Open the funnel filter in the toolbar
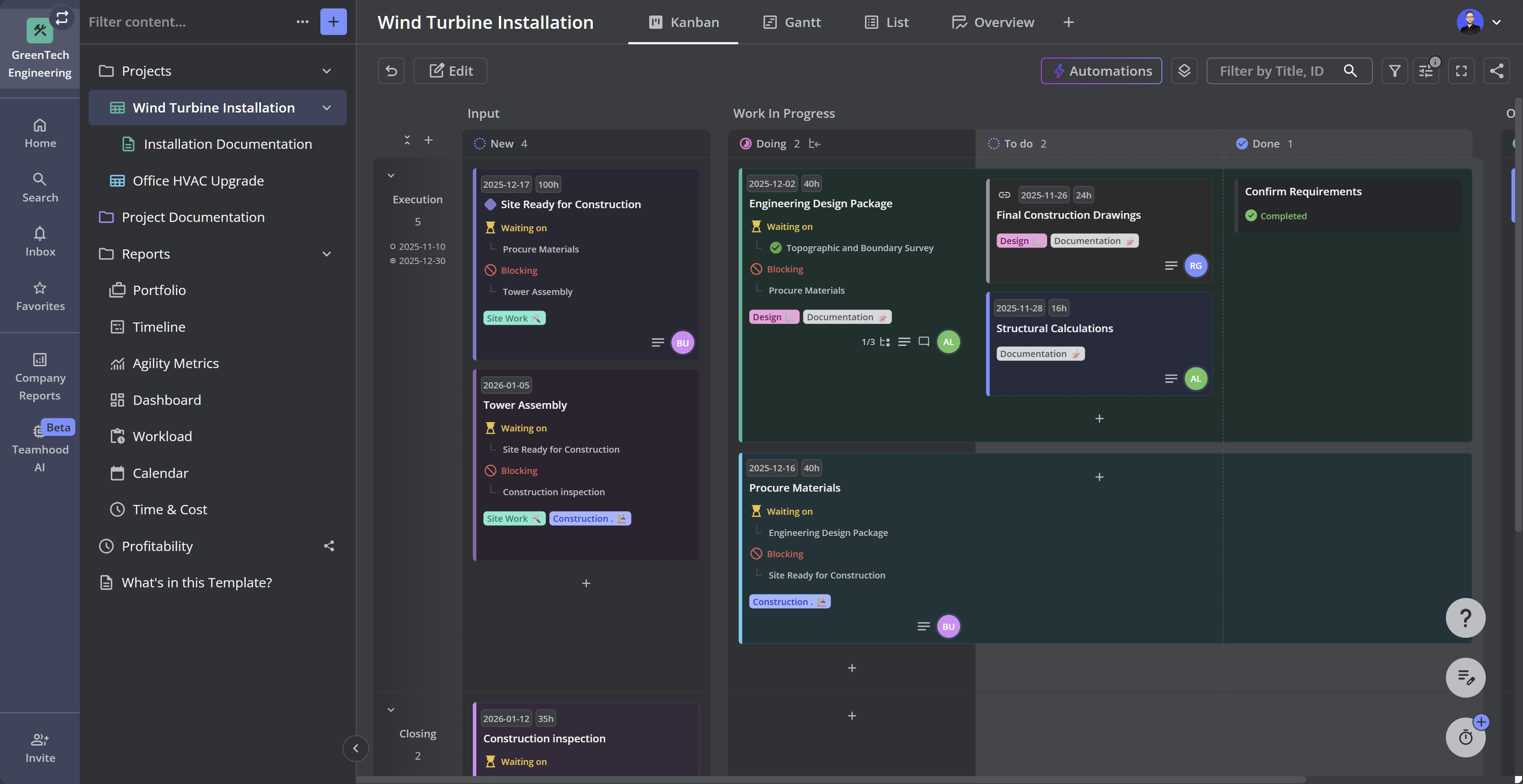The width and height of the screenshot is (1523, 784). [1394, 70]
